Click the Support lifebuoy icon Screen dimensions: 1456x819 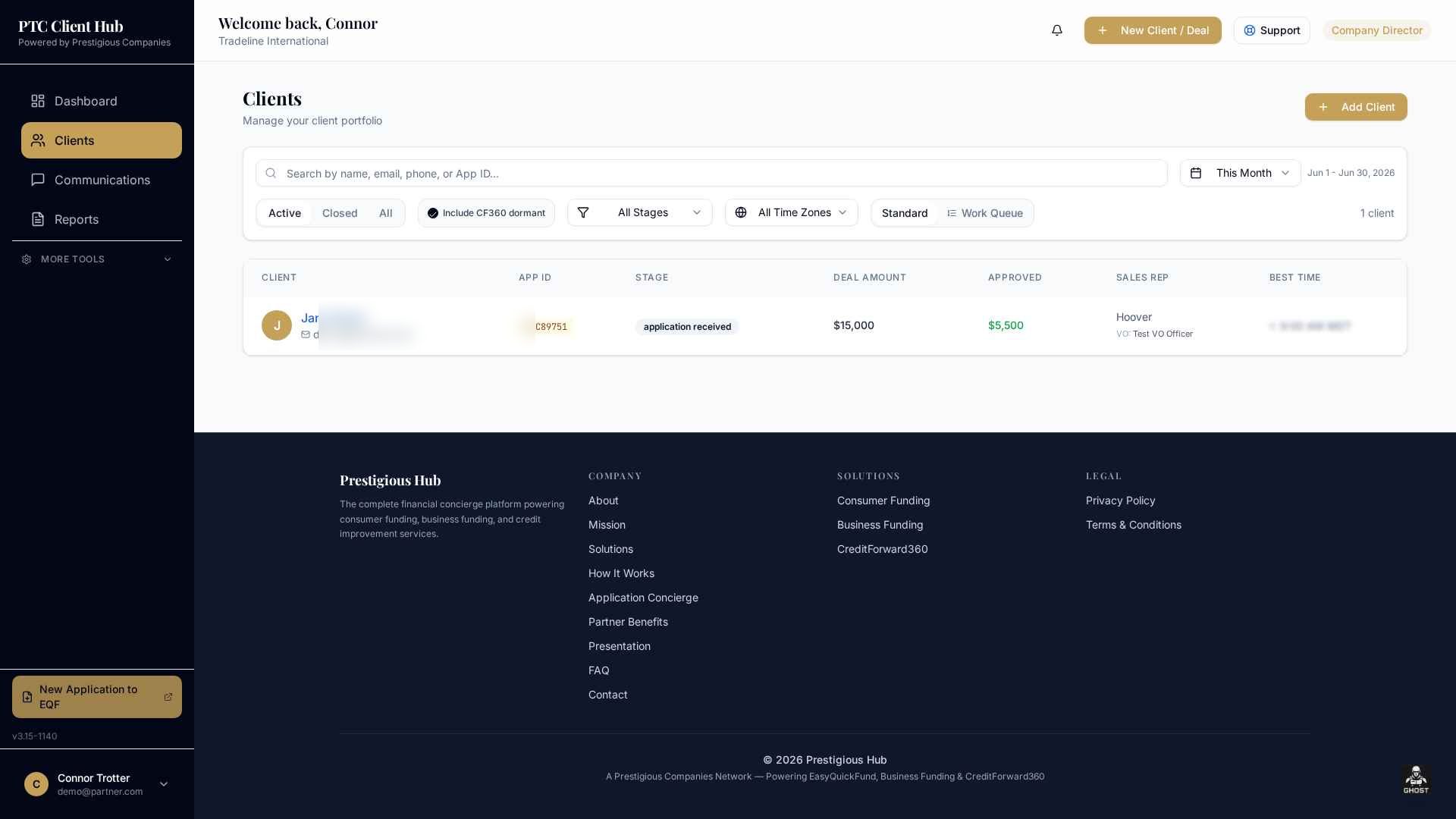pos(1250,30)
